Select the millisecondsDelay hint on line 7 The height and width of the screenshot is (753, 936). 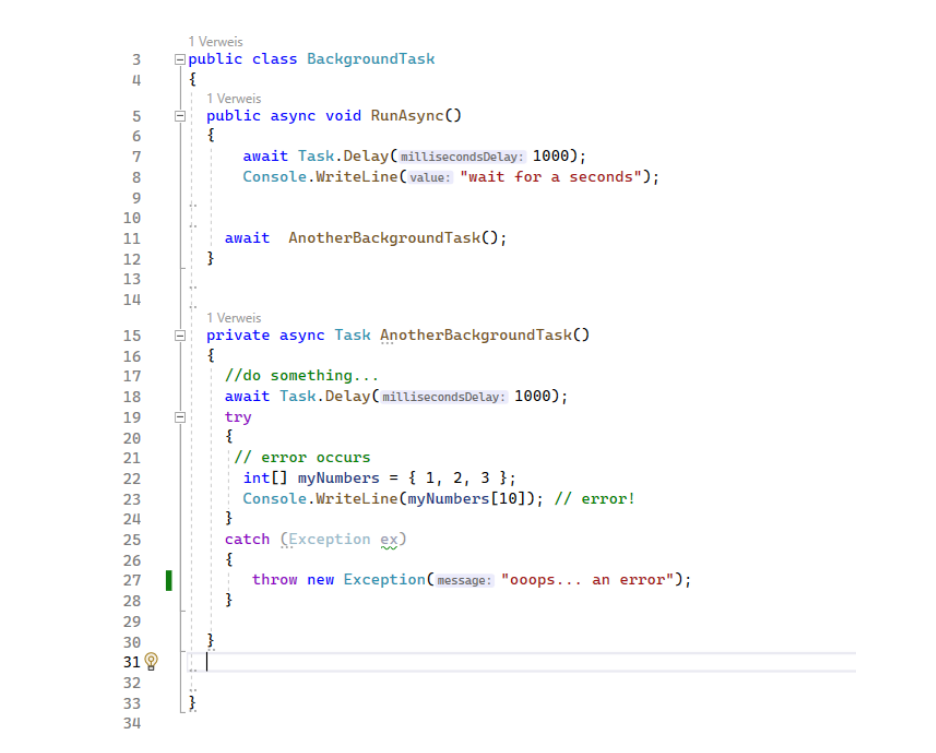[461, 157]
